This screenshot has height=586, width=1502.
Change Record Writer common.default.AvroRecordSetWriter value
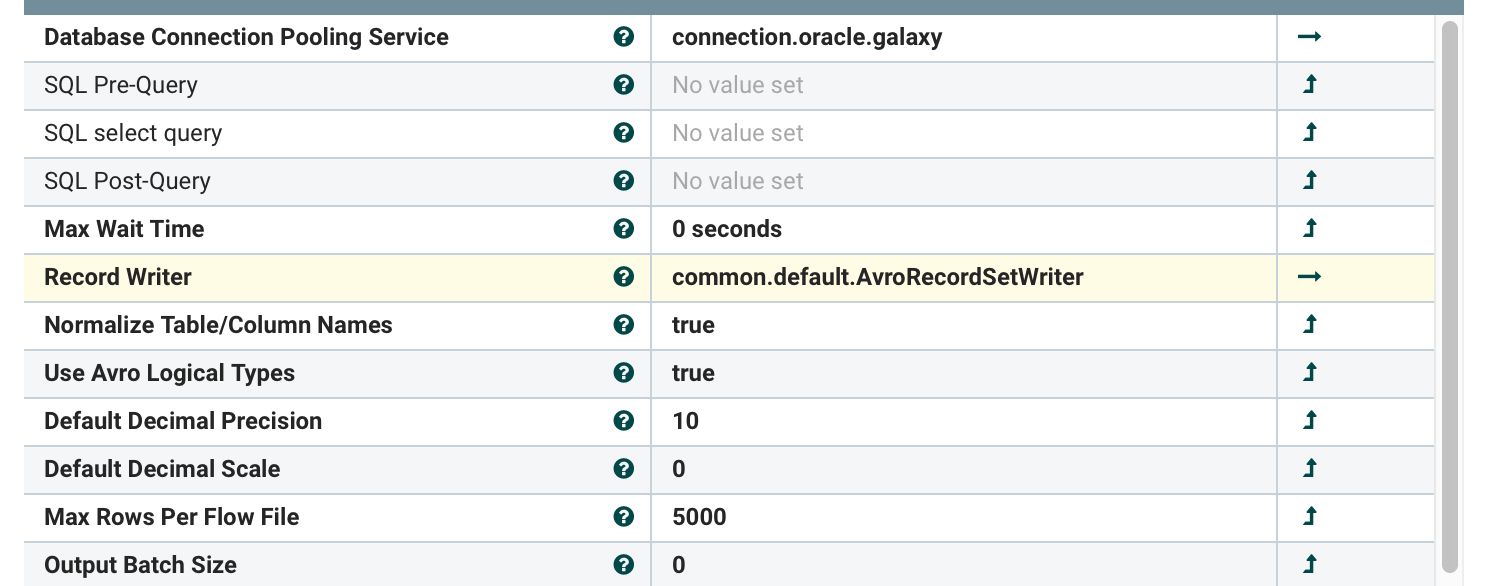(964, 277)
